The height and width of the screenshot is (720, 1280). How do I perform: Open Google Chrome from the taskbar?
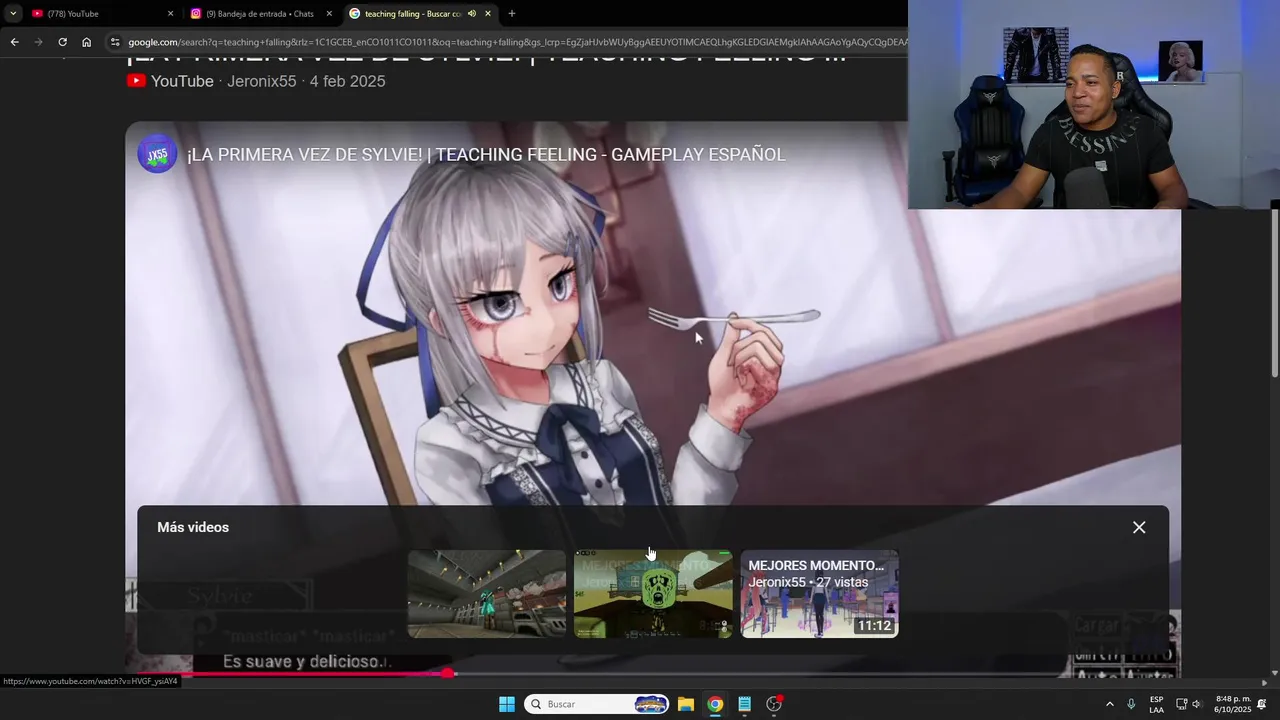pyautogui.click(x=715, y=704)
